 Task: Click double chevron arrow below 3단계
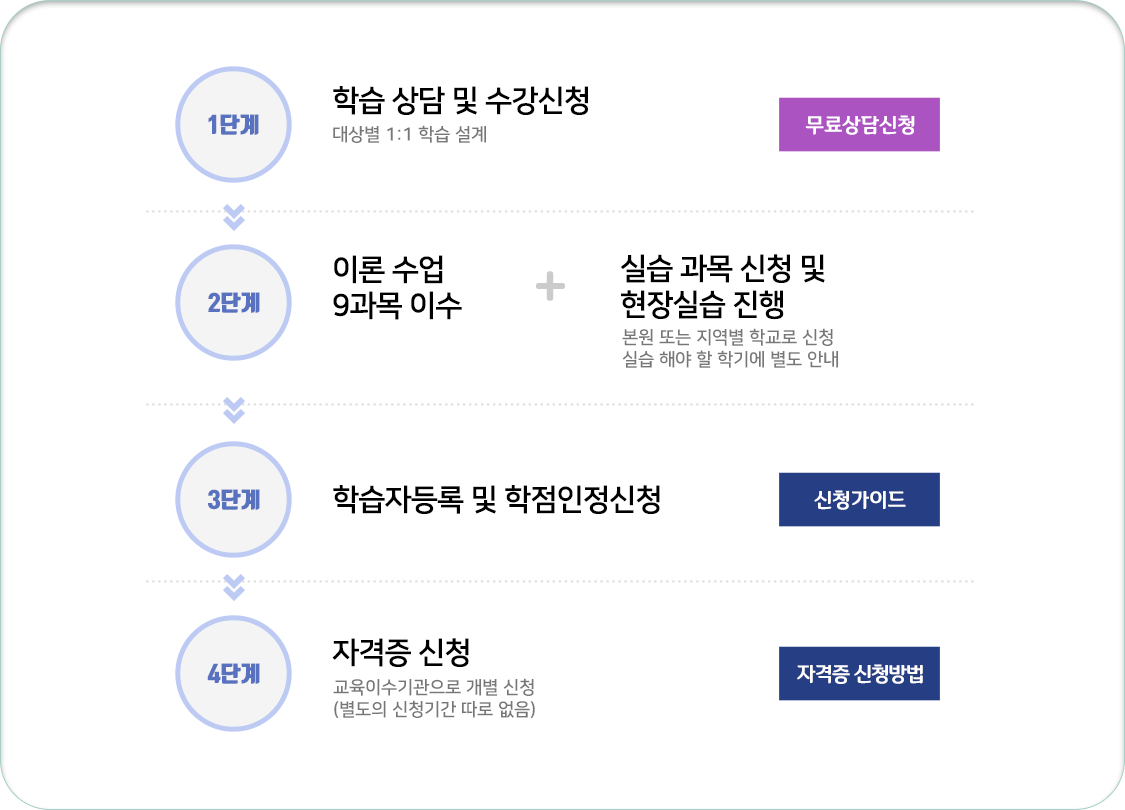pyautogui.click(x=234, y=587)
